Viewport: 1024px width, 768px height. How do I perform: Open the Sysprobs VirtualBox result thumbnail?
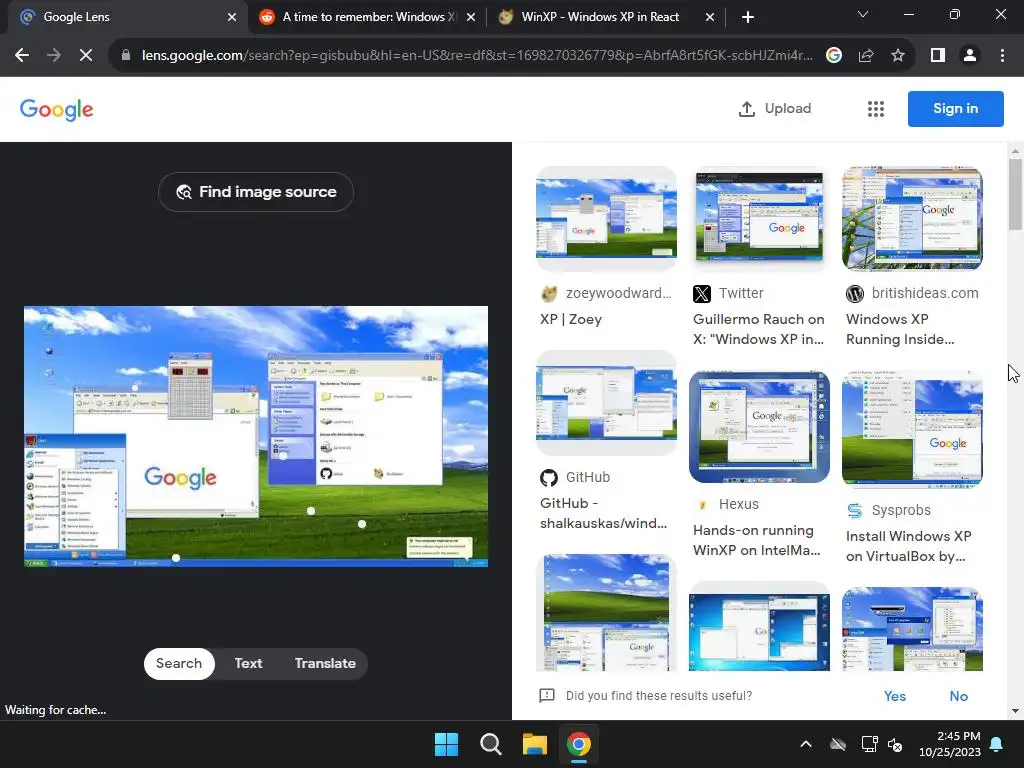(x=912, y=428)
